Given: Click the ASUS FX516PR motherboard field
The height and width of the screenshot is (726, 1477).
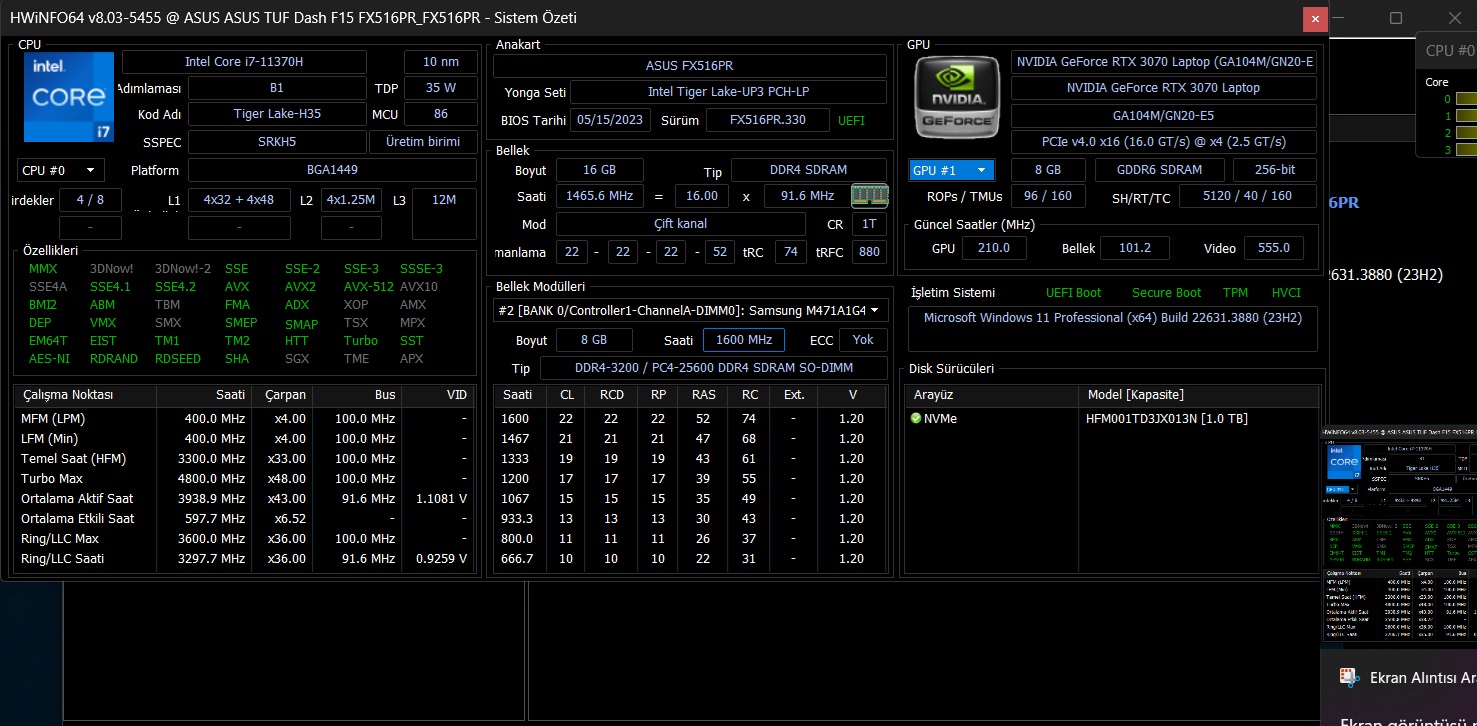Looking at the screenshot, I should point(690,66).
